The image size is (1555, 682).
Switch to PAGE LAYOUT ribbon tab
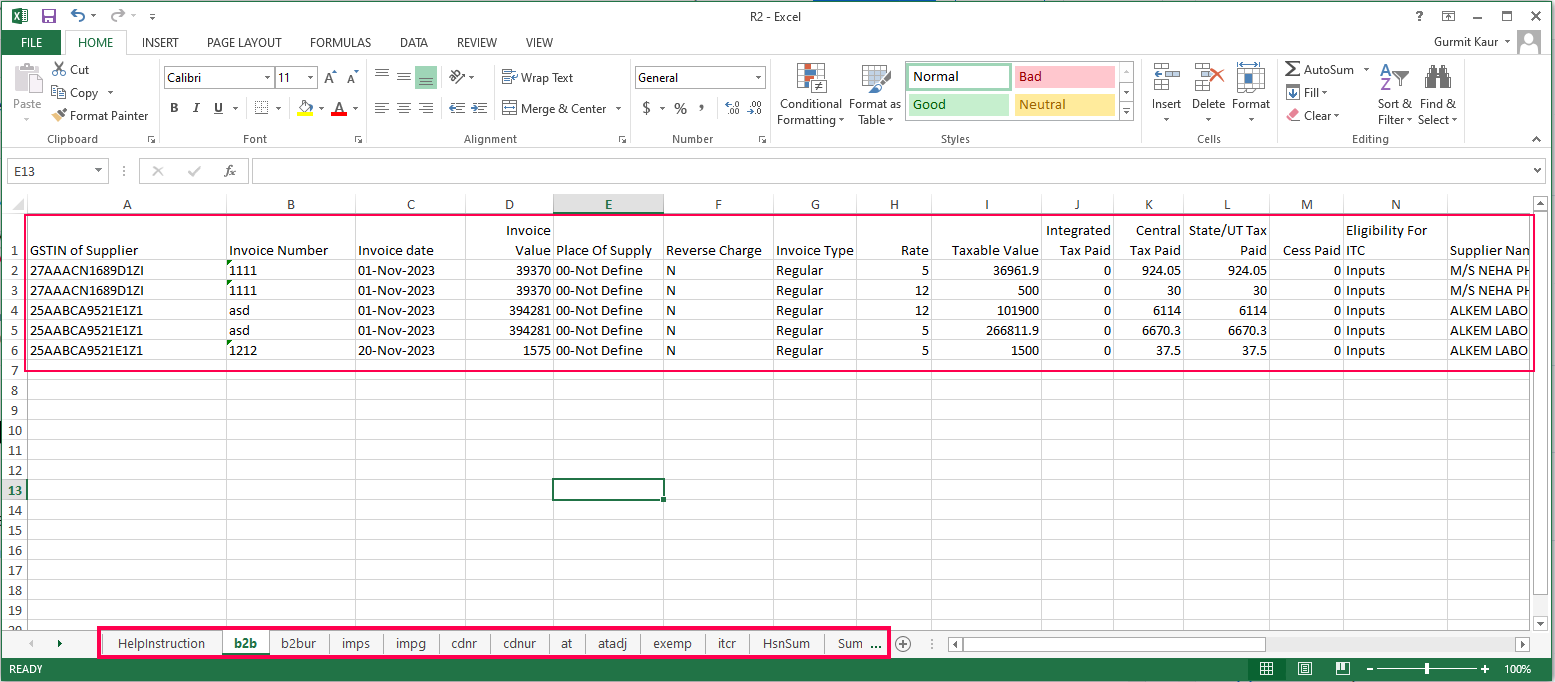(x=244, y=43)
